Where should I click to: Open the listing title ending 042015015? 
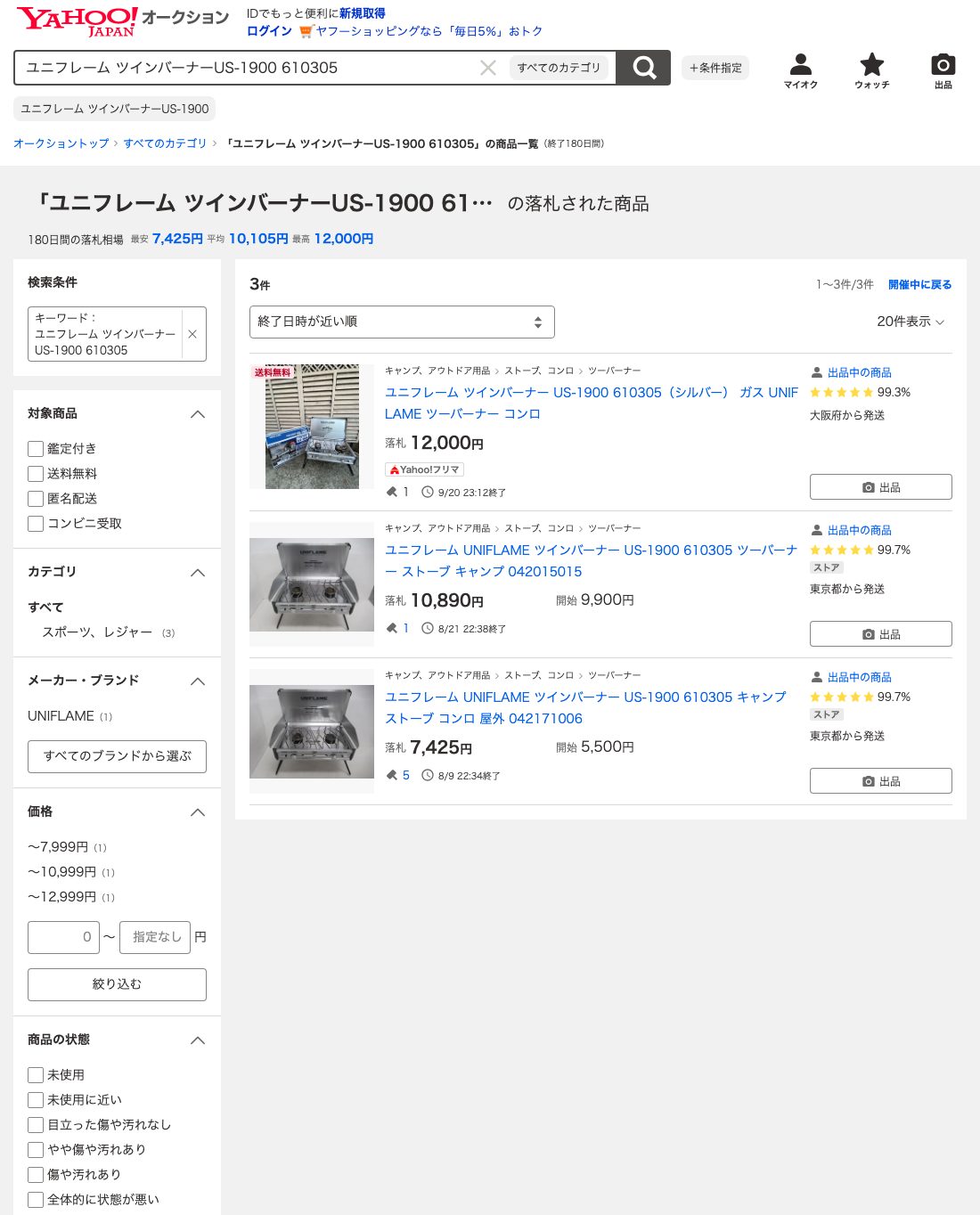(592, 561)
